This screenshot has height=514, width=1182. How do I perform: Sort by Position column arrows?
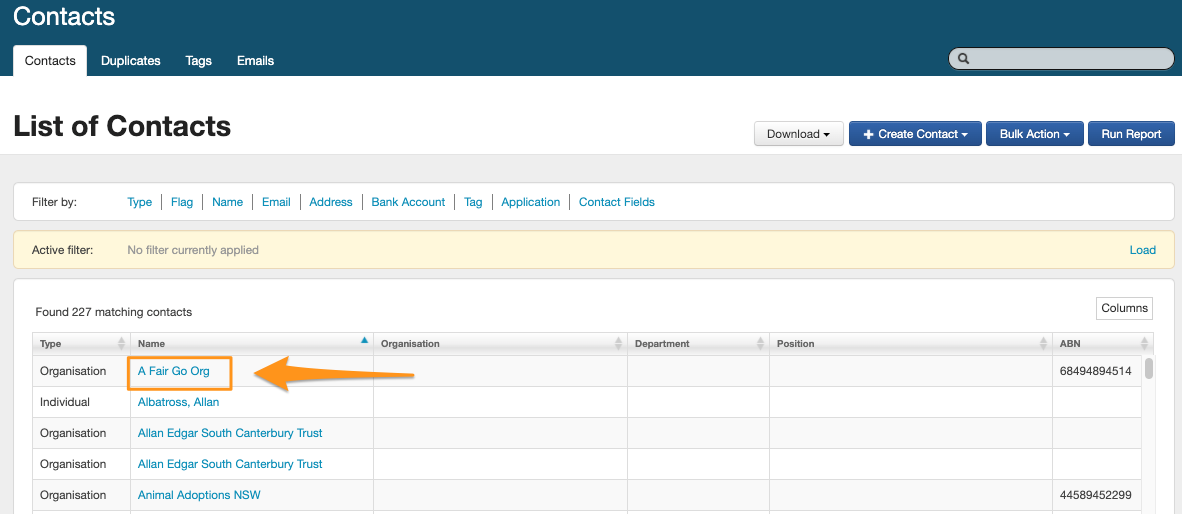[x=1043, y=344]
